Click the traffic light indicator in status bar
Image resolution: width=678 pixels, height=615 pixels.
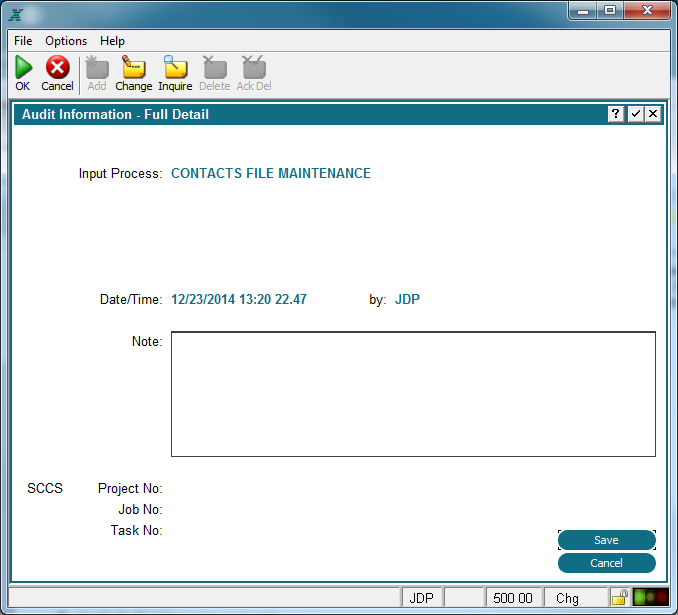(650, 597)
